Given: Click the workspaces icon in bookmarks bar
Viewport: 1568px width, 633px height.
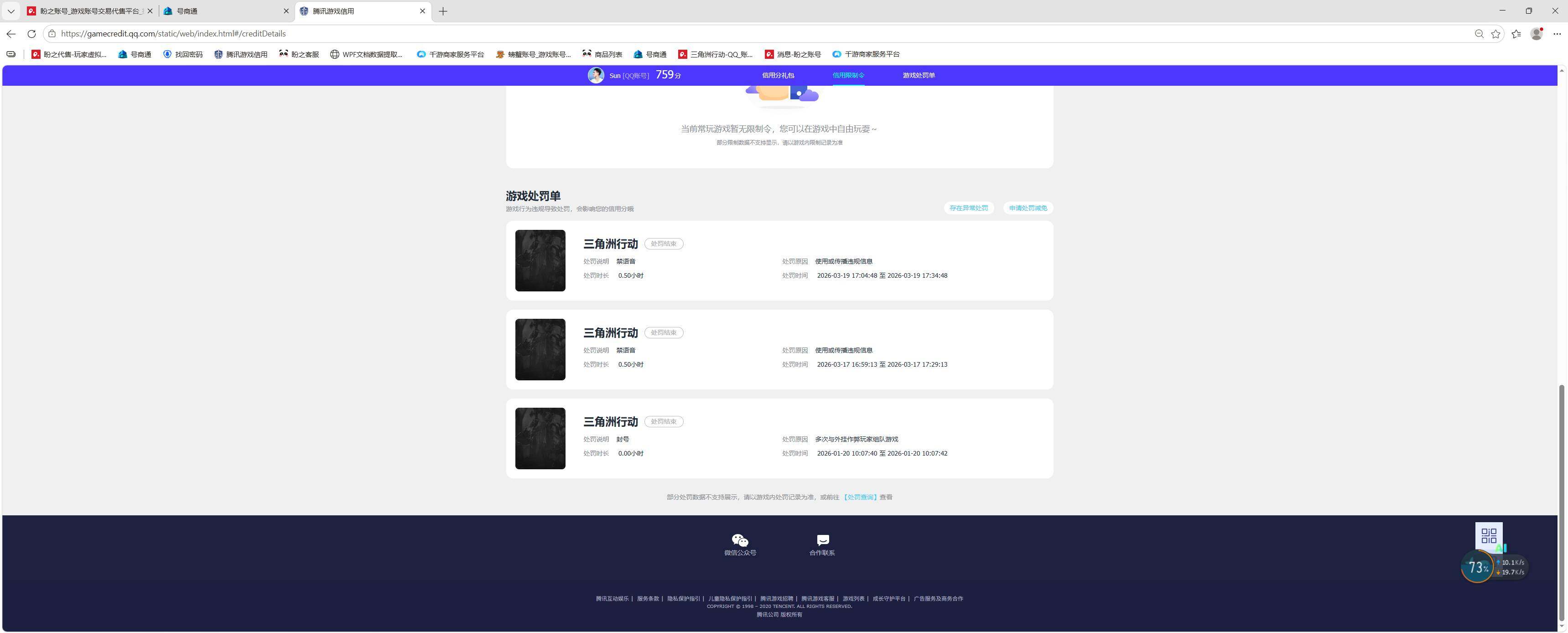Looking at the screenshot, I should tap(11, 54).
